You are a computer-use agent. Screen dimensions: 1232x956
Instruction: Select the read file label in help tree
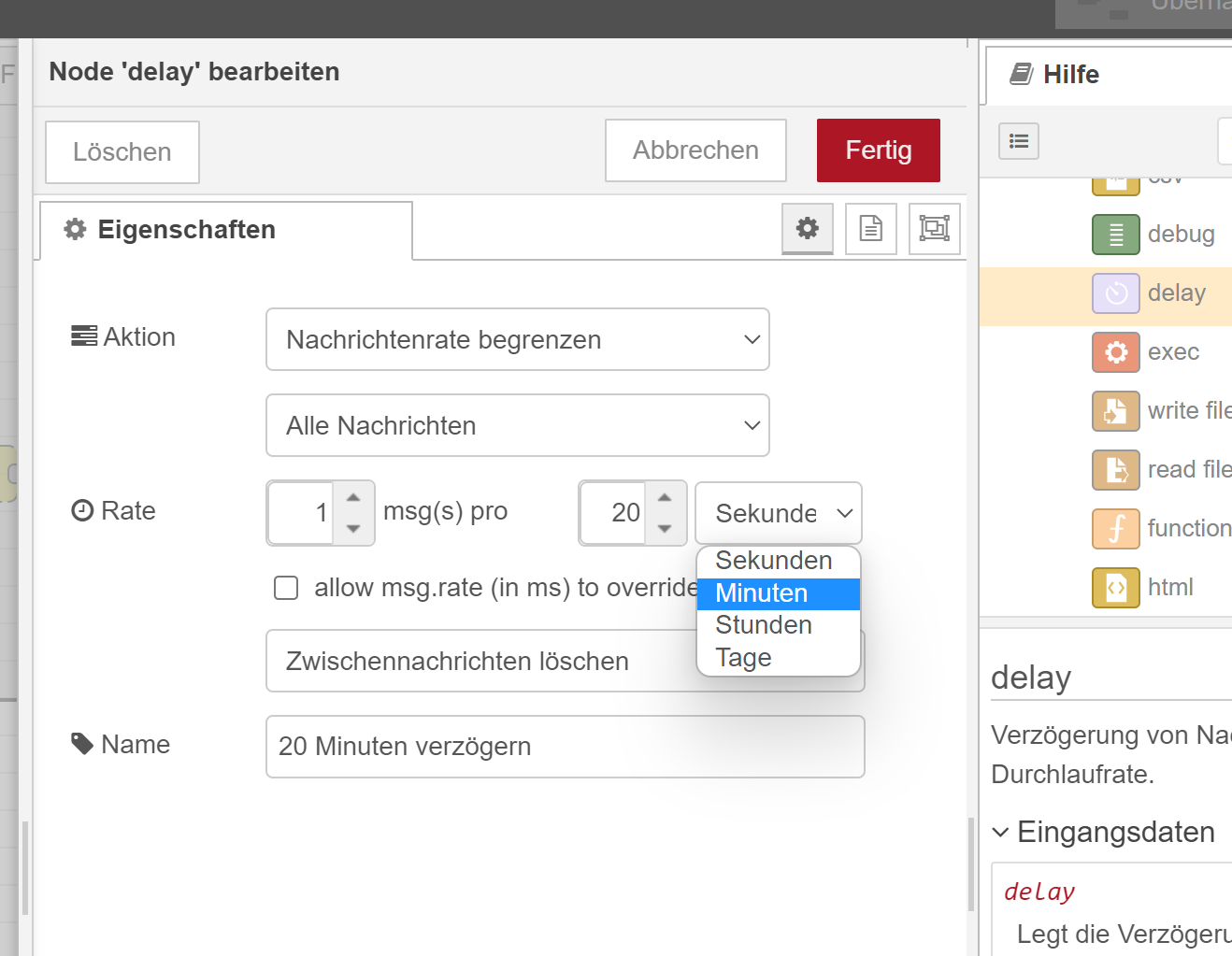(x=1190, y=470)
